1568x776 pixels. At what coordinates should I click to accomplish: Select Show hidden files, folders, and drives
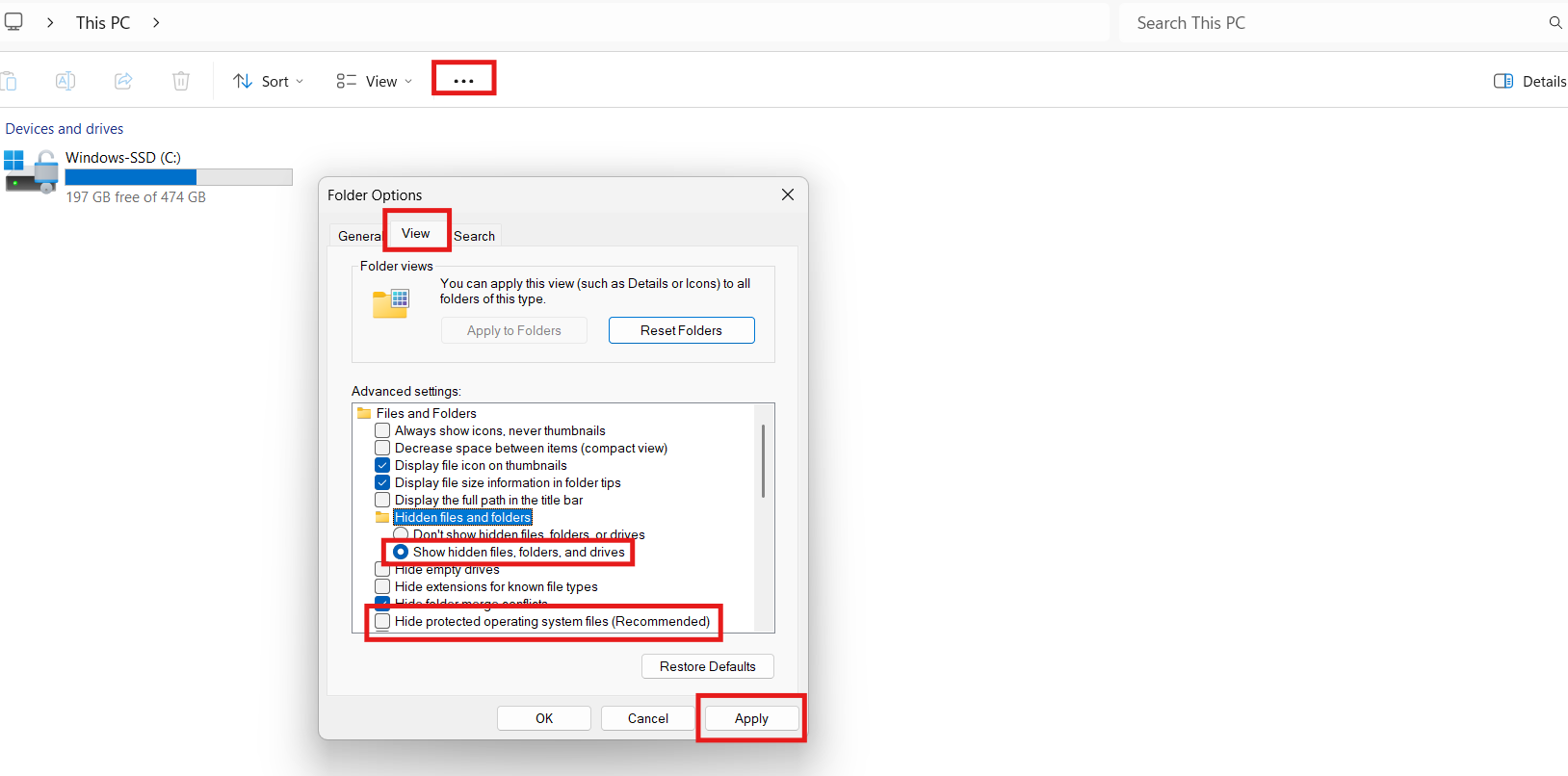[x=401, y=553]
